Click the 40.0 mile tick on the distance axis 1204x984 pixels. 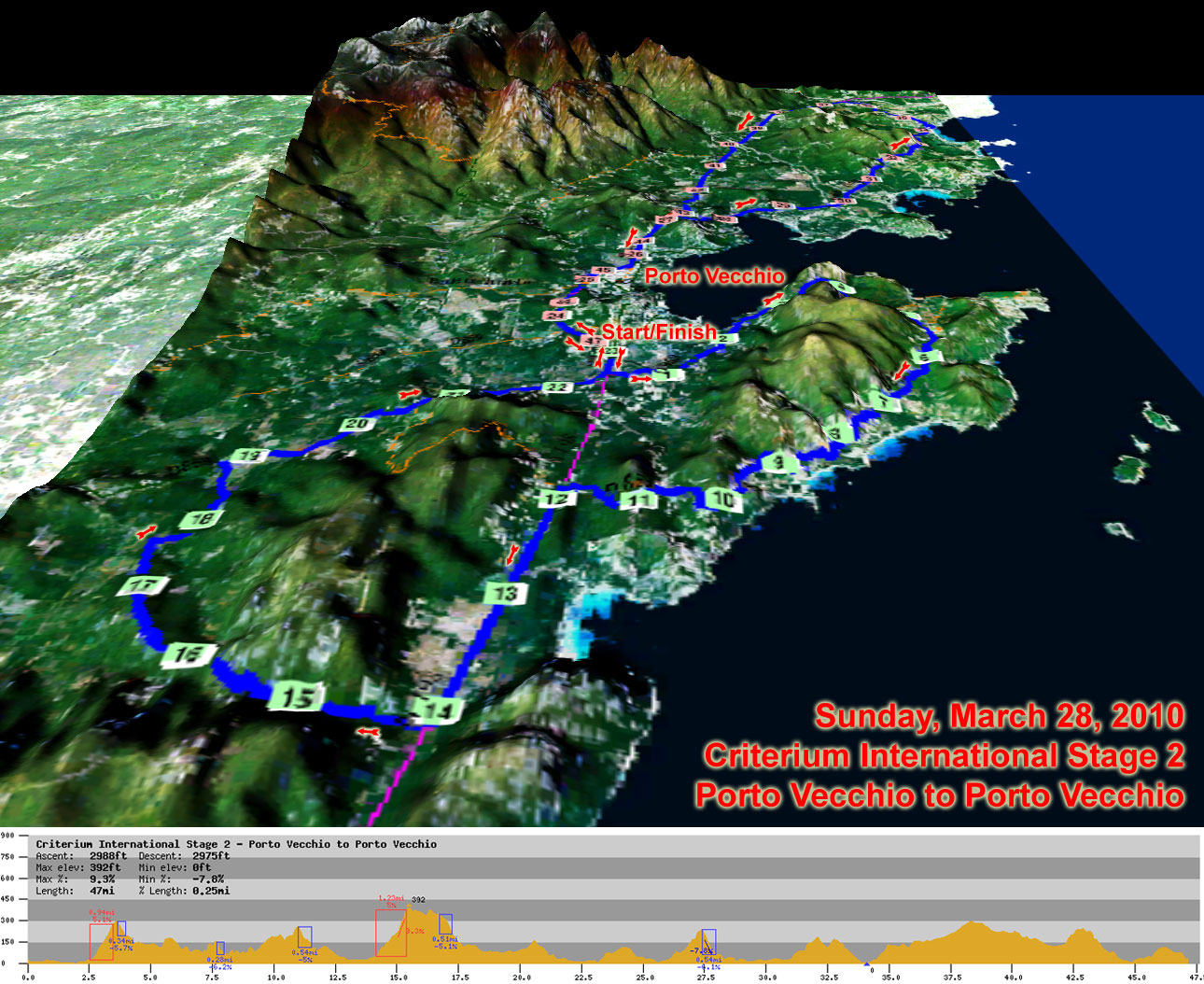pos(1014,977)
